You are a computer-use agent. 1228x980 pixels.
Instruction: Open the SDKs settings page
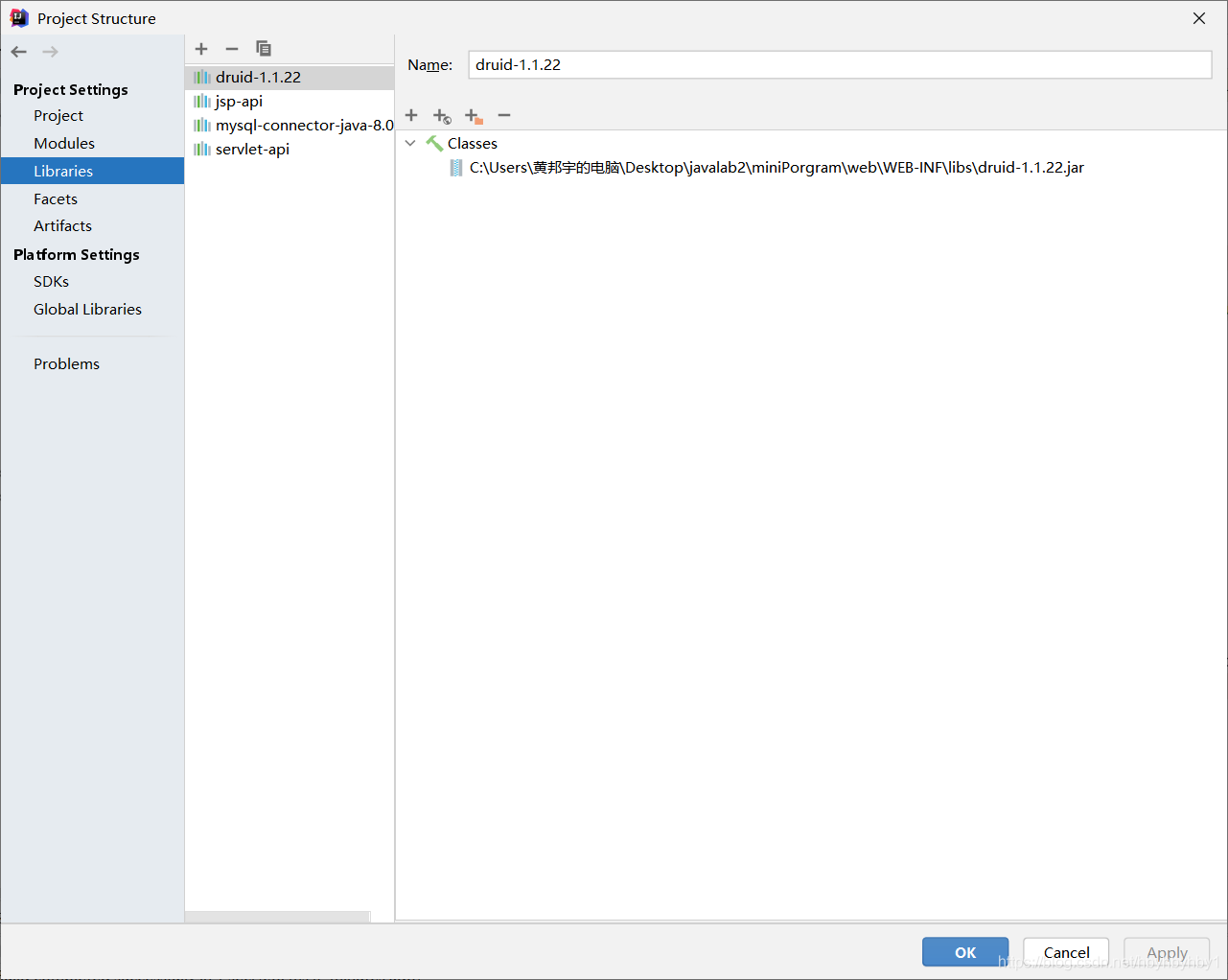pyautogui.click(x=50, y=281)
